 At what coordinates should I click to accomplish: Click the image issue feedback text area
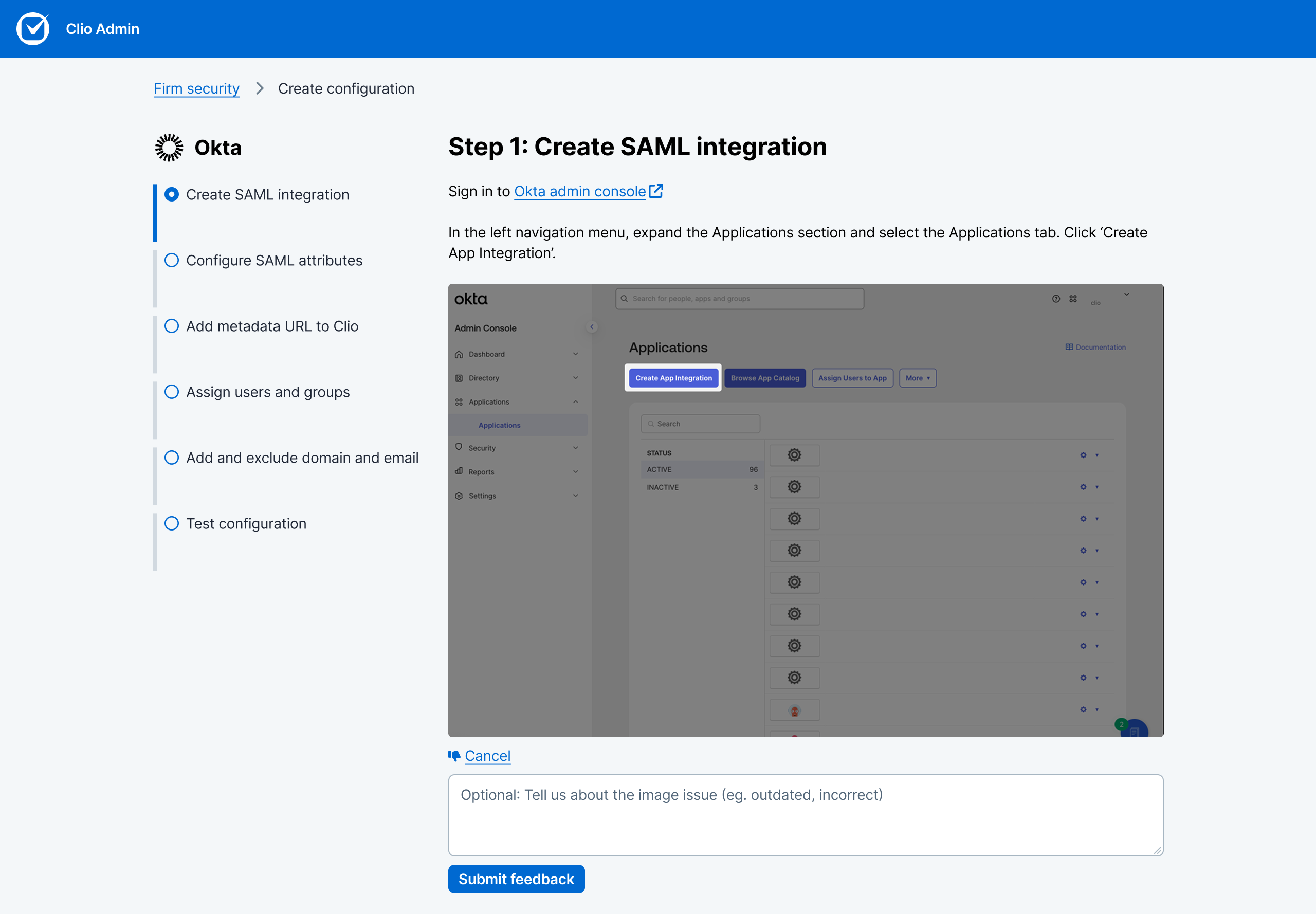[x=805, y=815]
